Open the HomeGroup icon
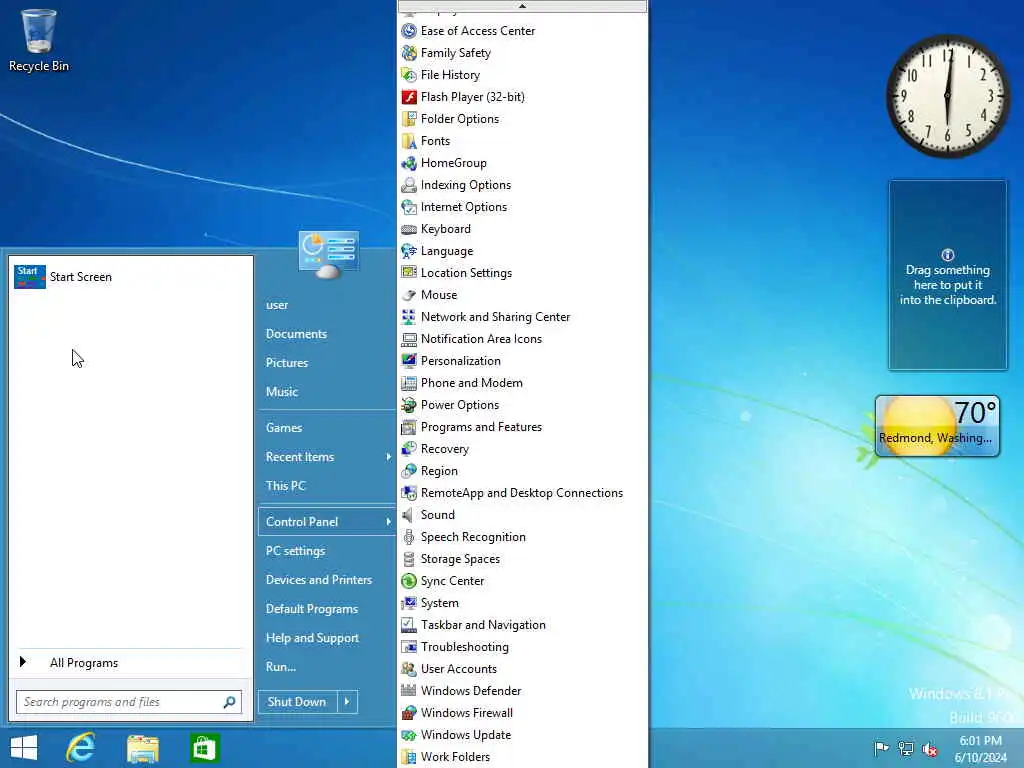The width and height of the screenshot is (1024, 768). point(409,163)
